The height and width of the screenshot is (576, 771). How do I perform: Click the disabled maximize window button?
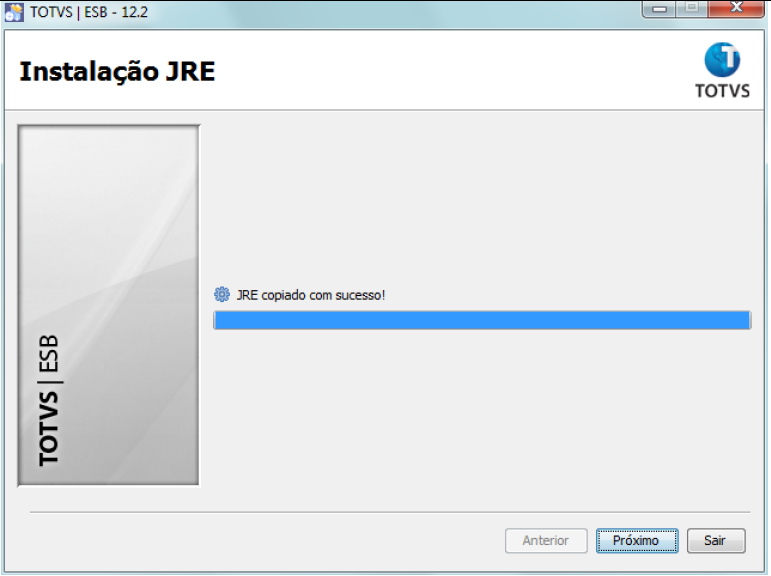pos(692,8)
